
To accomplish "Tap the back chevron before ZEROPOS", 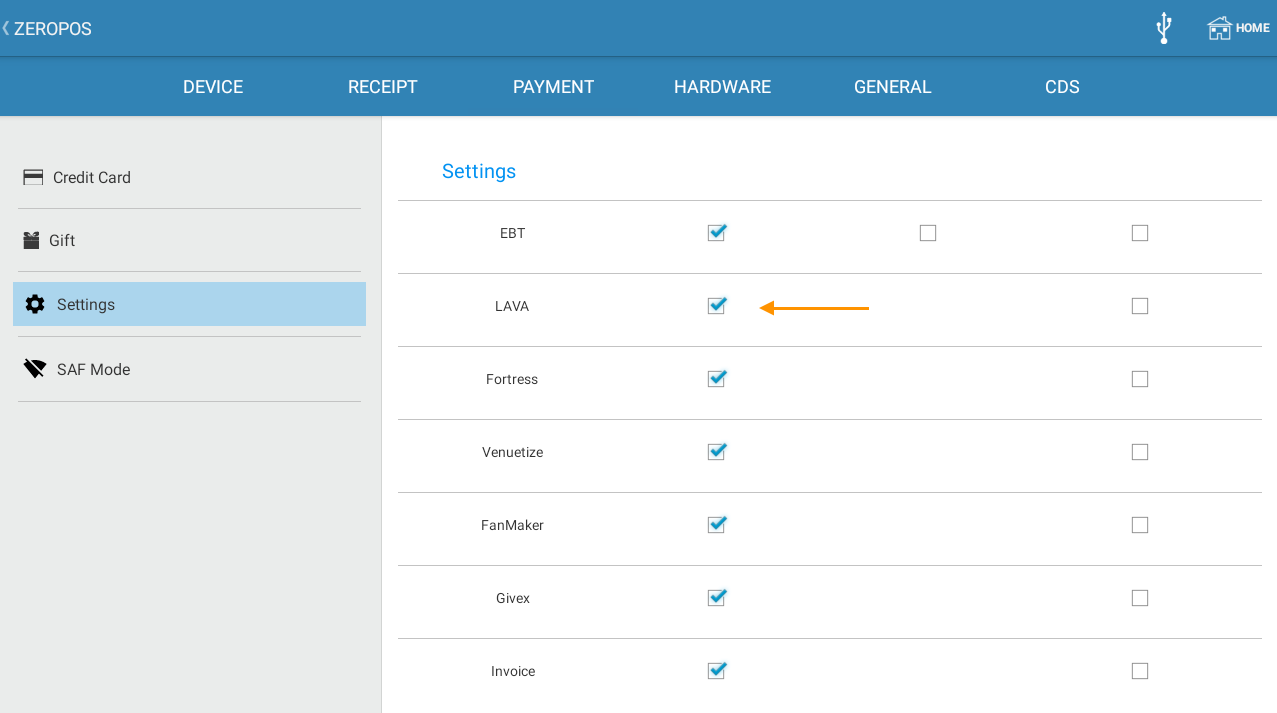I will point(8,28).
